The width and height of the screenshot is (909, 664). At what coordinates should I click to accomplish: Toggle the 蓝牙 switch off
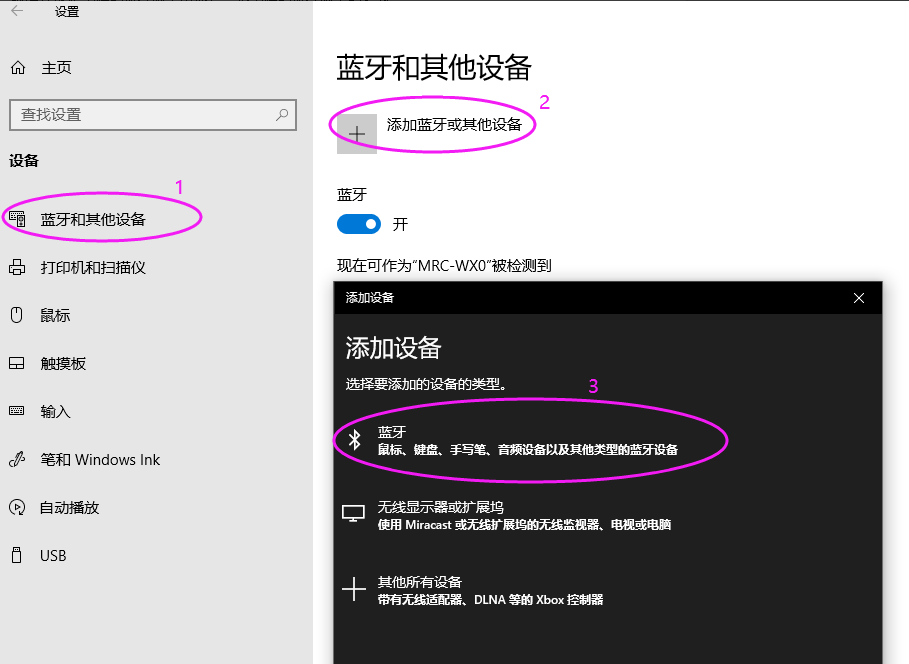[359, 224]
